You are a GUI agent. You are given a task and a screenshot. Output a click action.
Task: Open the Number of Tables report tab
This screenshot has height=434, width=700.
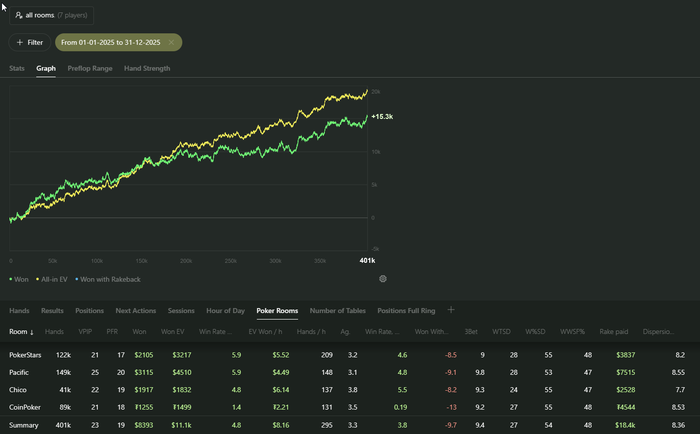pyautogui.click(x=338, y=310)
